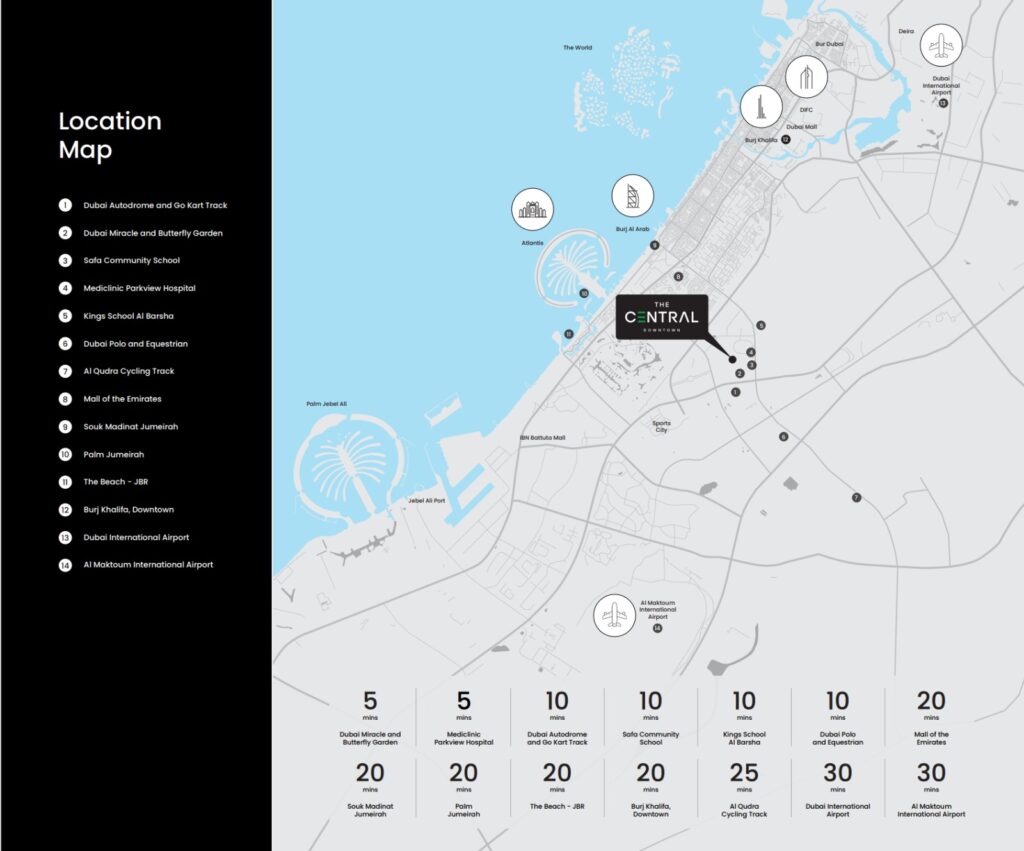The image size is (1024, 851).
Task: Click 'The World' map label
Action: point(577,48)
